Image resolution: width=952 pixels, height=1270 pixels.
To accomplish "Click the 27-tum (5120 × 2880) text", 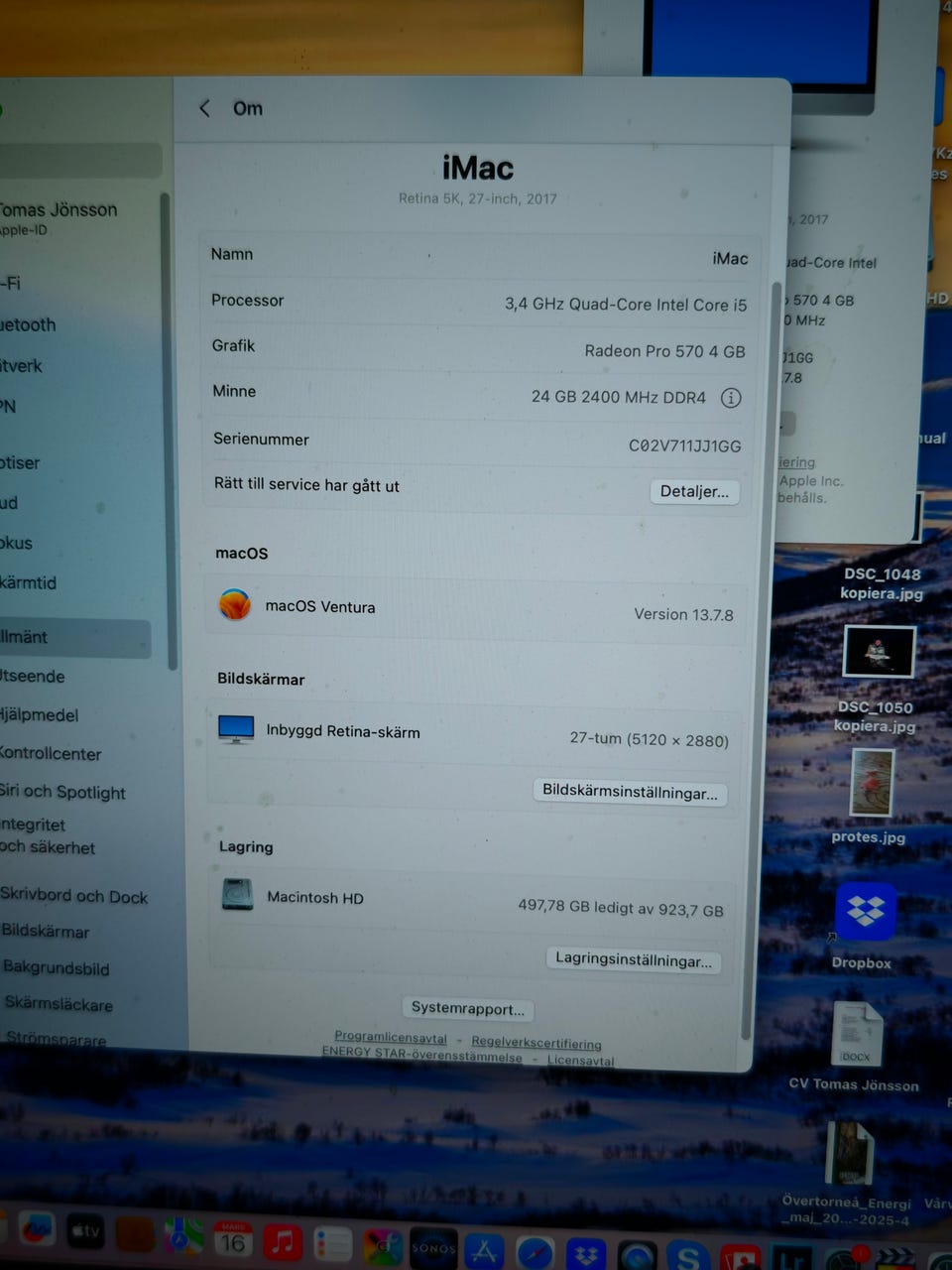I will pyautogui.click(x=650, y=739).
